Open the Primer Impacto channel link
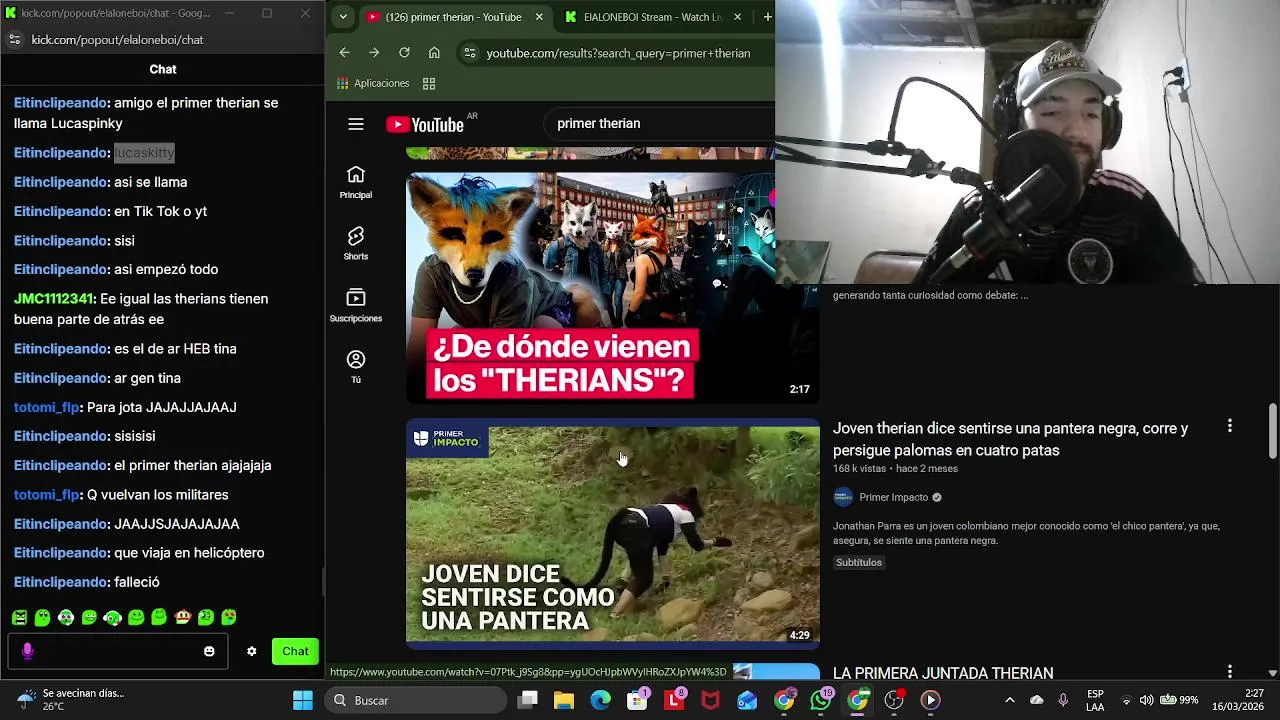The width and height of the screenshot is (1280, 720). pos(894,497)
